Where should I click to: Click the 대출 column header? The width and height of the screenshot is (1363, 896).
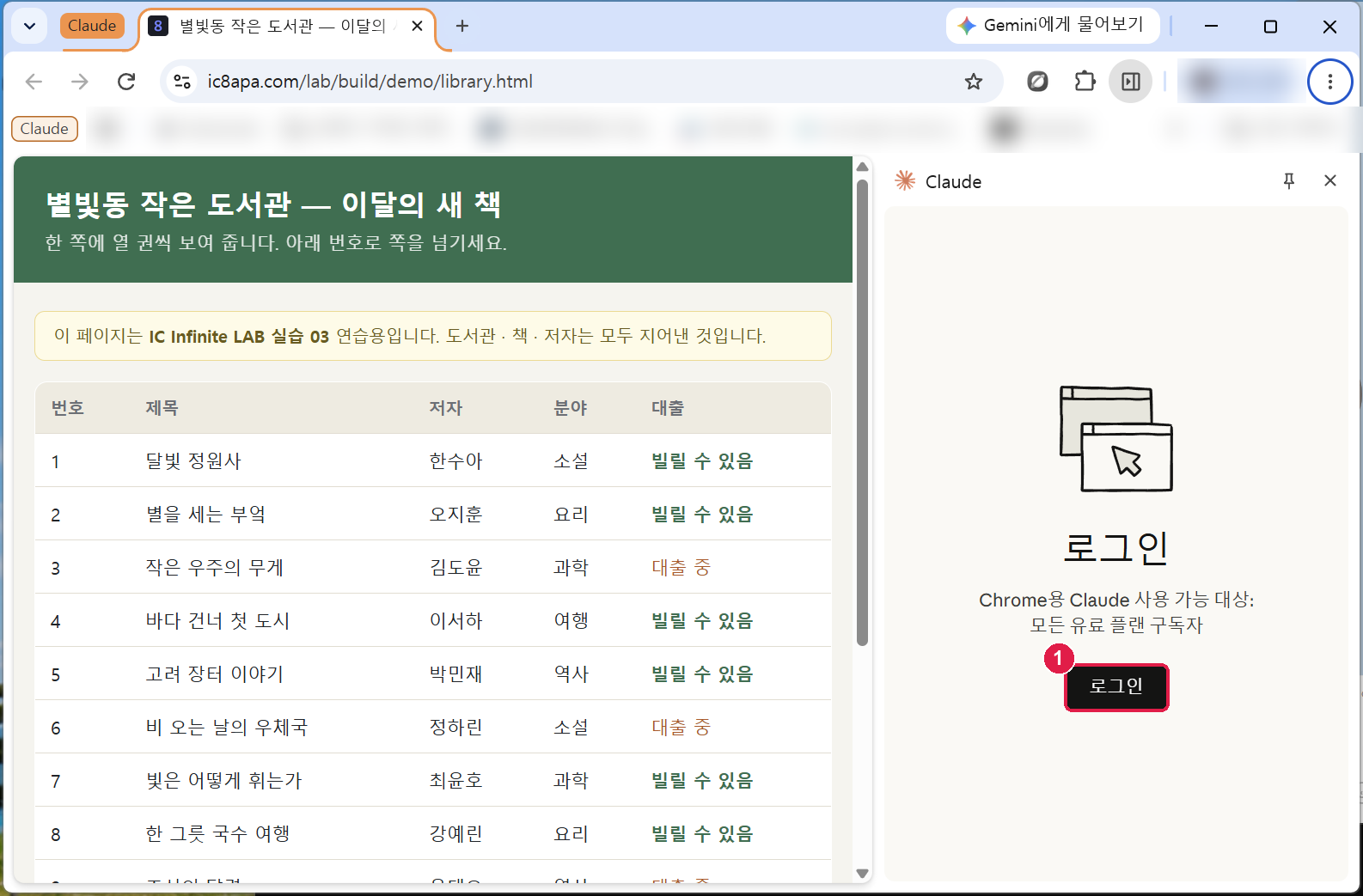[x=668, y=408]
